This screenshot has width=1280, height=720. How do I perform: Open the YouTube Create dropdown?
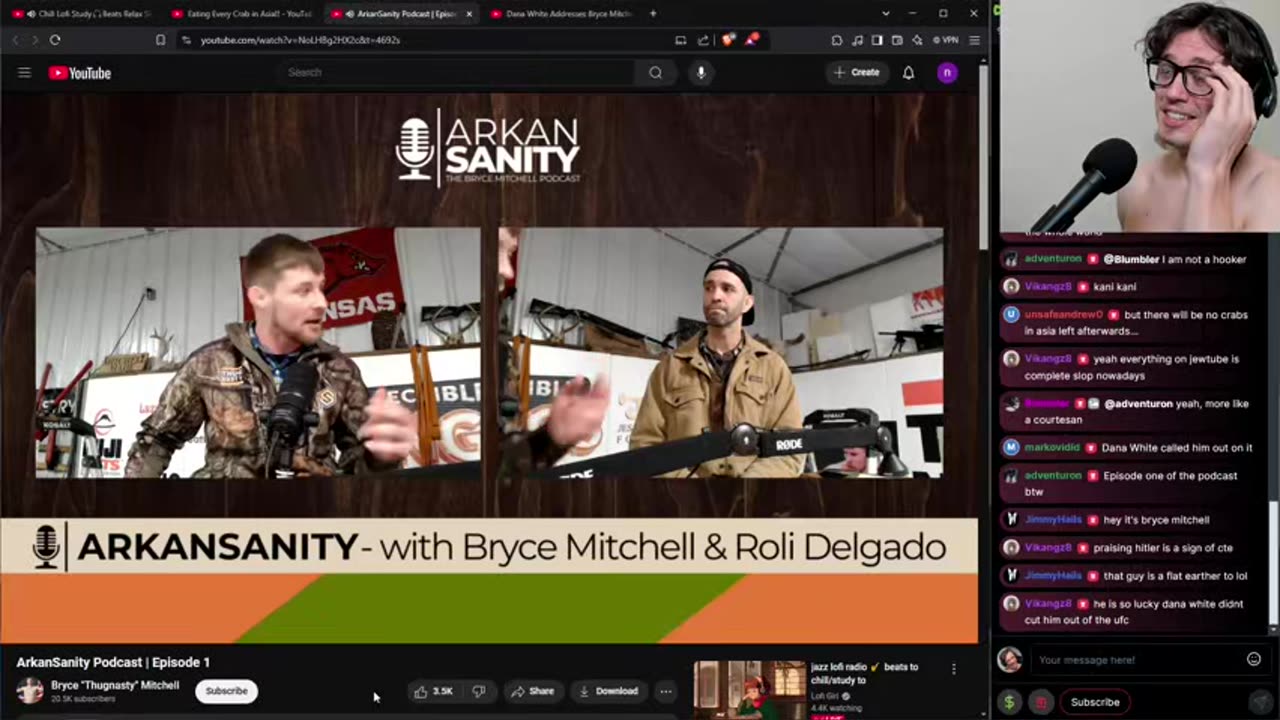[856, 72]
